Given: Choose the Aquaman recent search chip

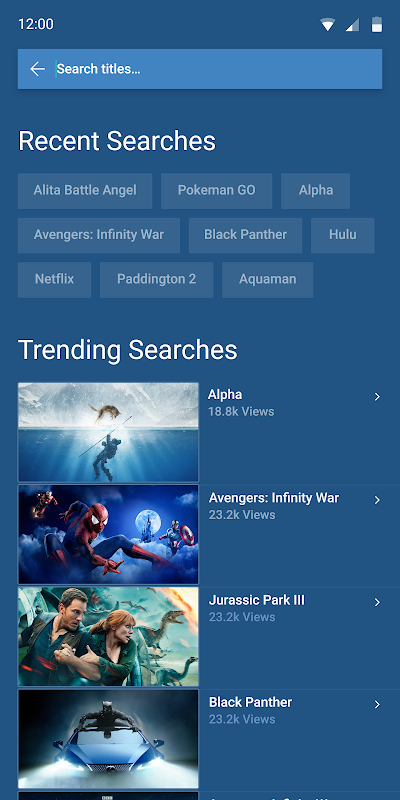Looking at the screenshot, I should [x=267, y=280].
